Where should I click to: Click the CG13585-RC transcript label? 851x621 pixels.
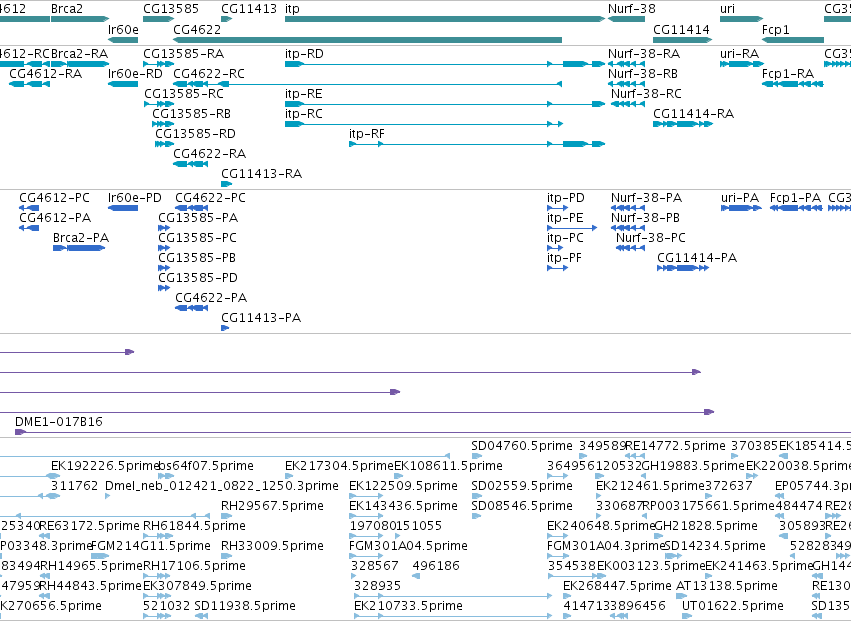point(184,94)
